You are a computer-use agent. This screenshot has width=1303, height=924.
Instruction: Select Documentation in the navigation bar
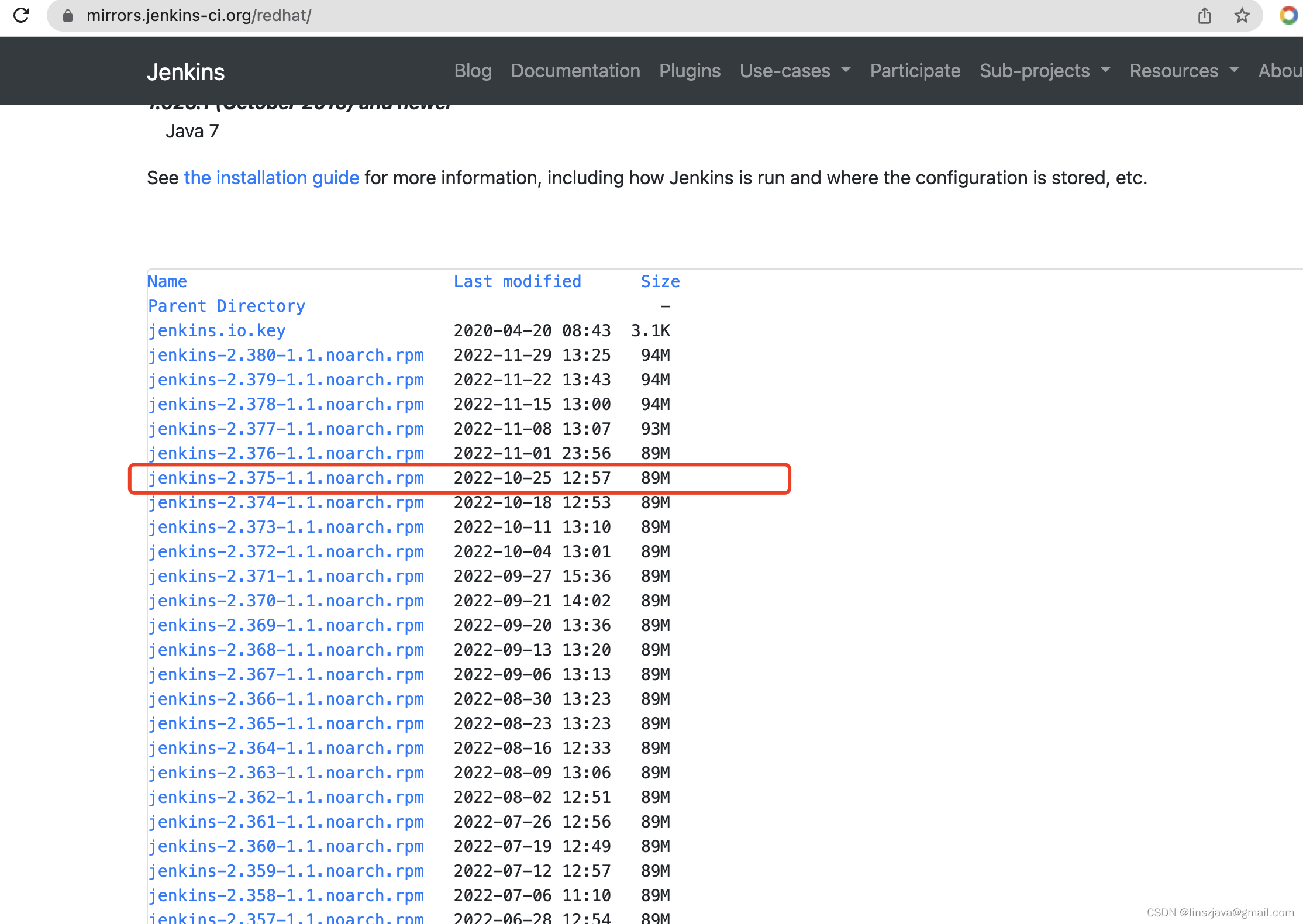tap(575, 71)
